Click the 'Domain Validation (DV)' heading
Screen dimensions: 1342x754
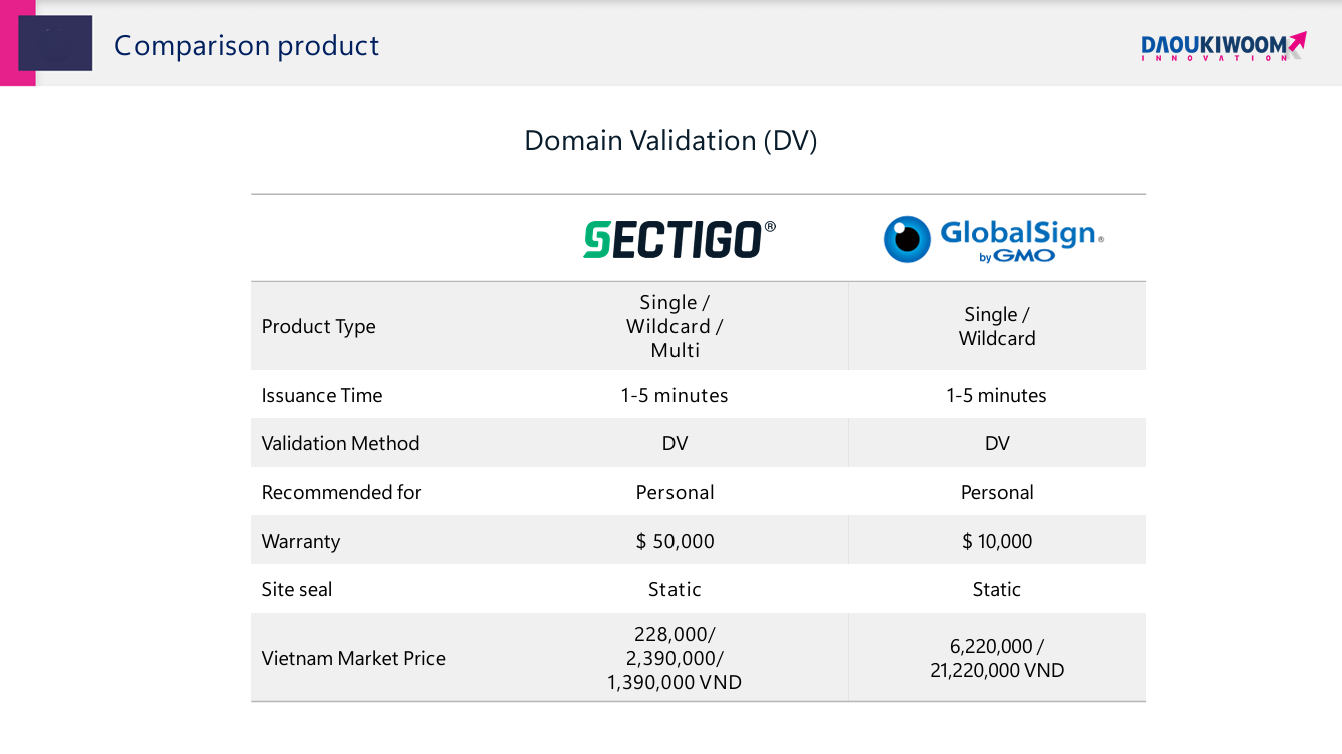pos(671,141)
